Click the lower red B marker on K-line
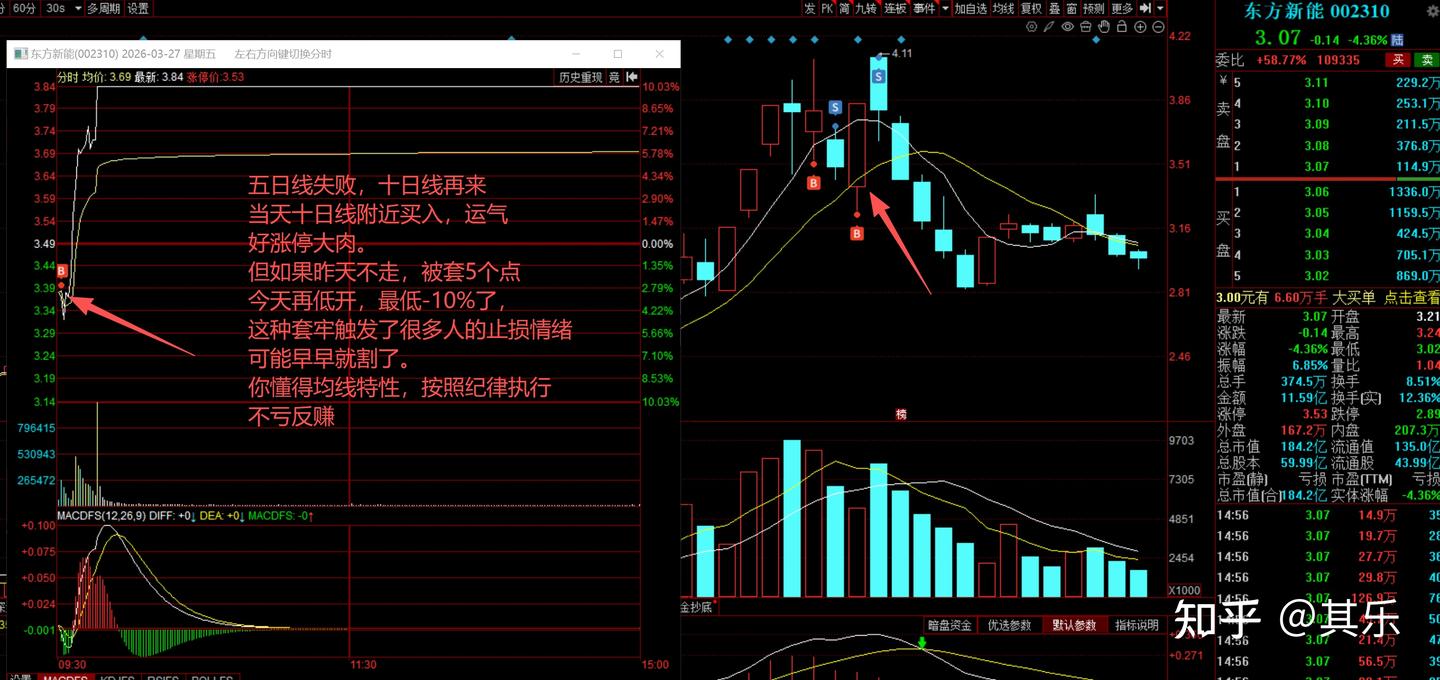This screenshot has width=1440, height=680. point(857,233)
